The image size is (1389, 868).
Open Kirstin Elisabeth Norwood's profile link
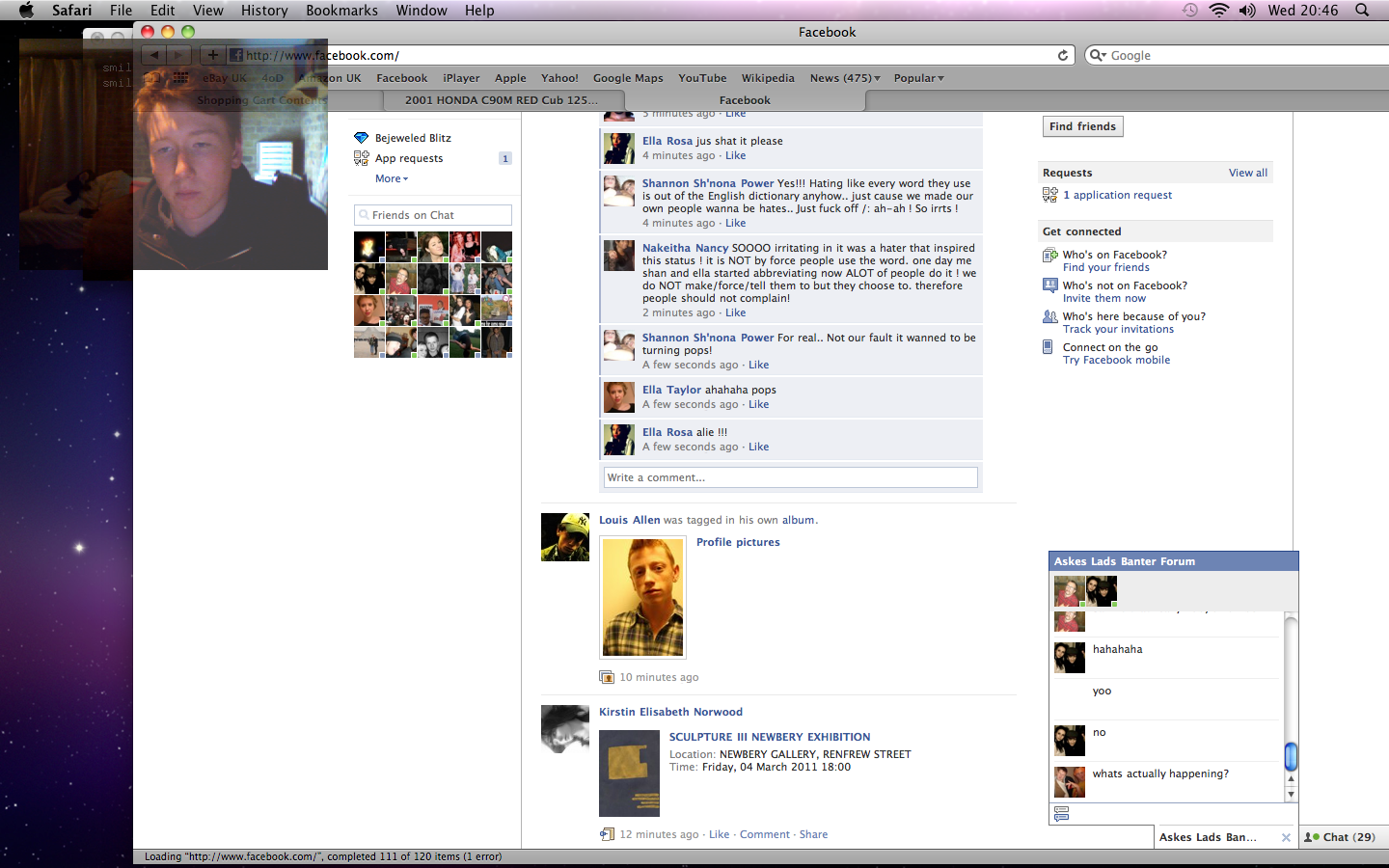[x=670, y=712]
